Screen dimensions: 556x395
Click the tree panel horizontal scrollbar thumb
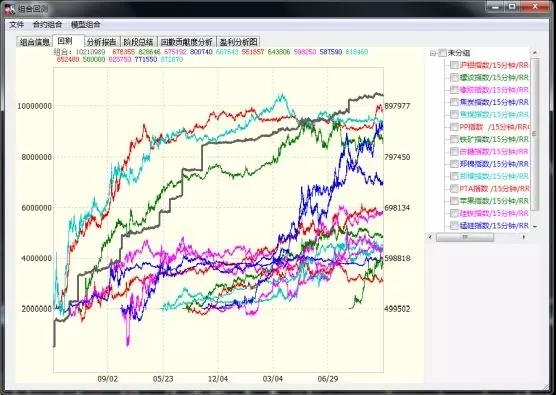tap(465, 237)
